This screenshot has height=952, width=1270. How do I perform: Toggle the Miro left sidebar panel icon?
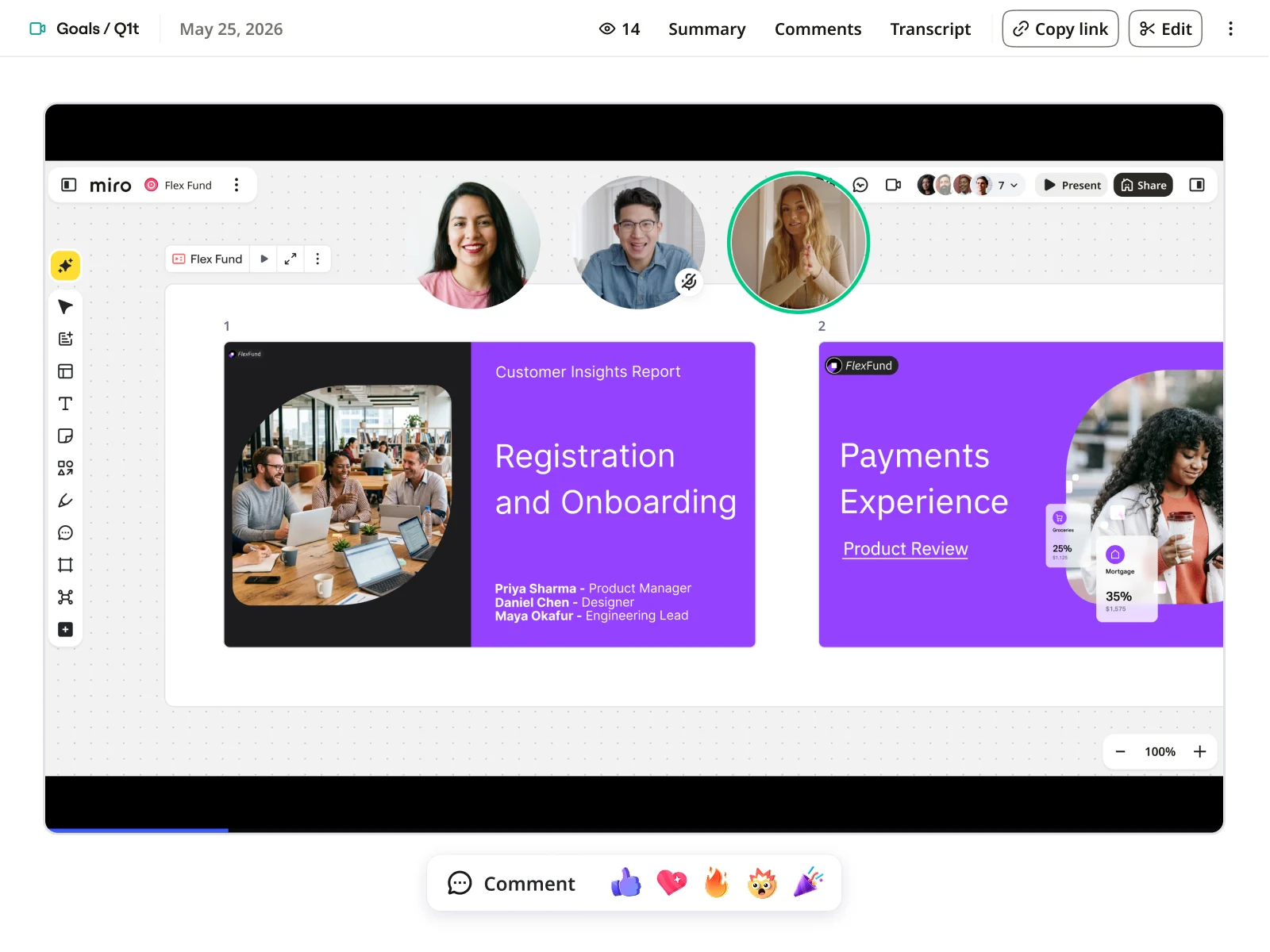(69, 185)
